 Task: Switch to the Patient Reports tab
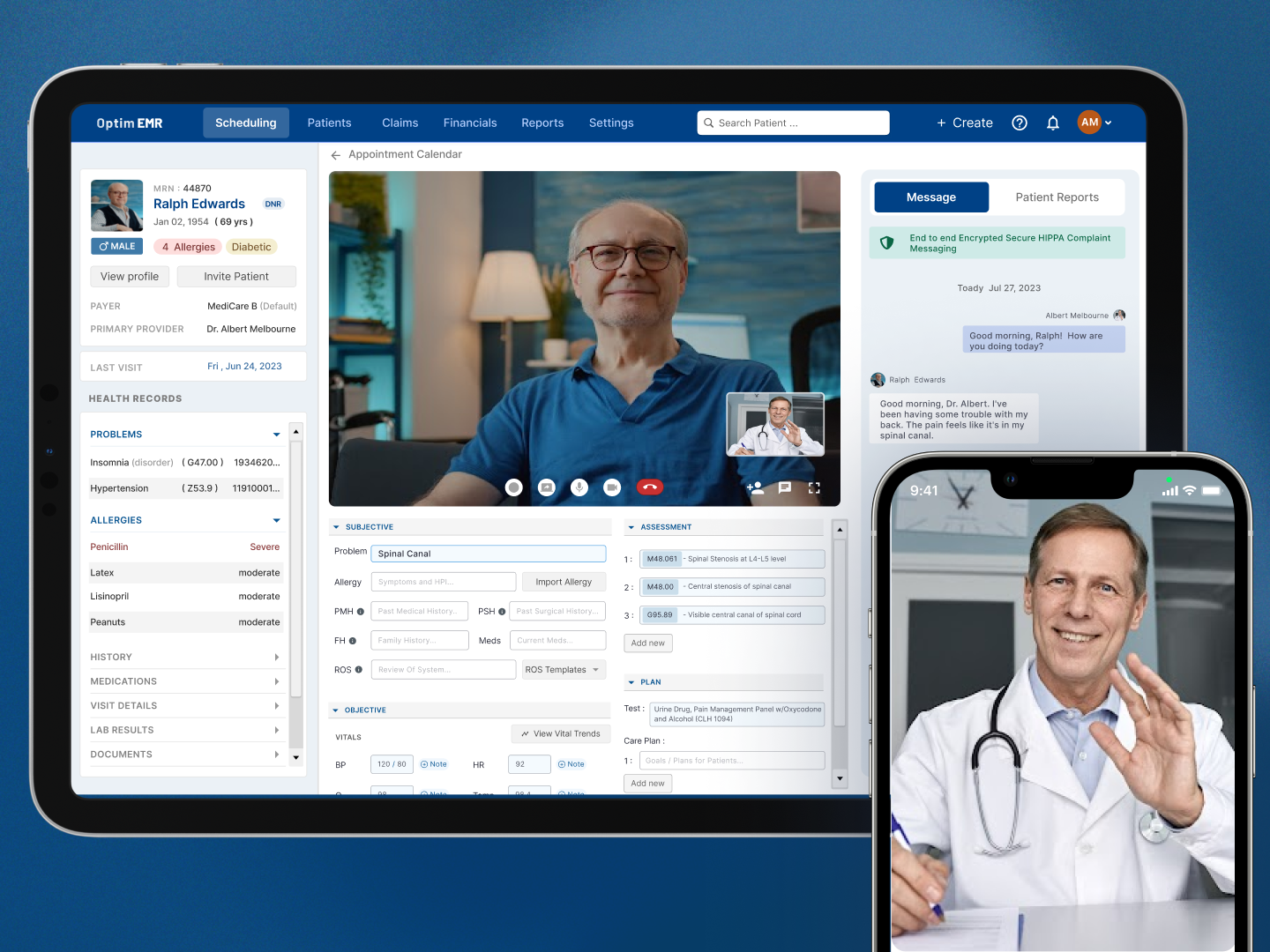1057,197
